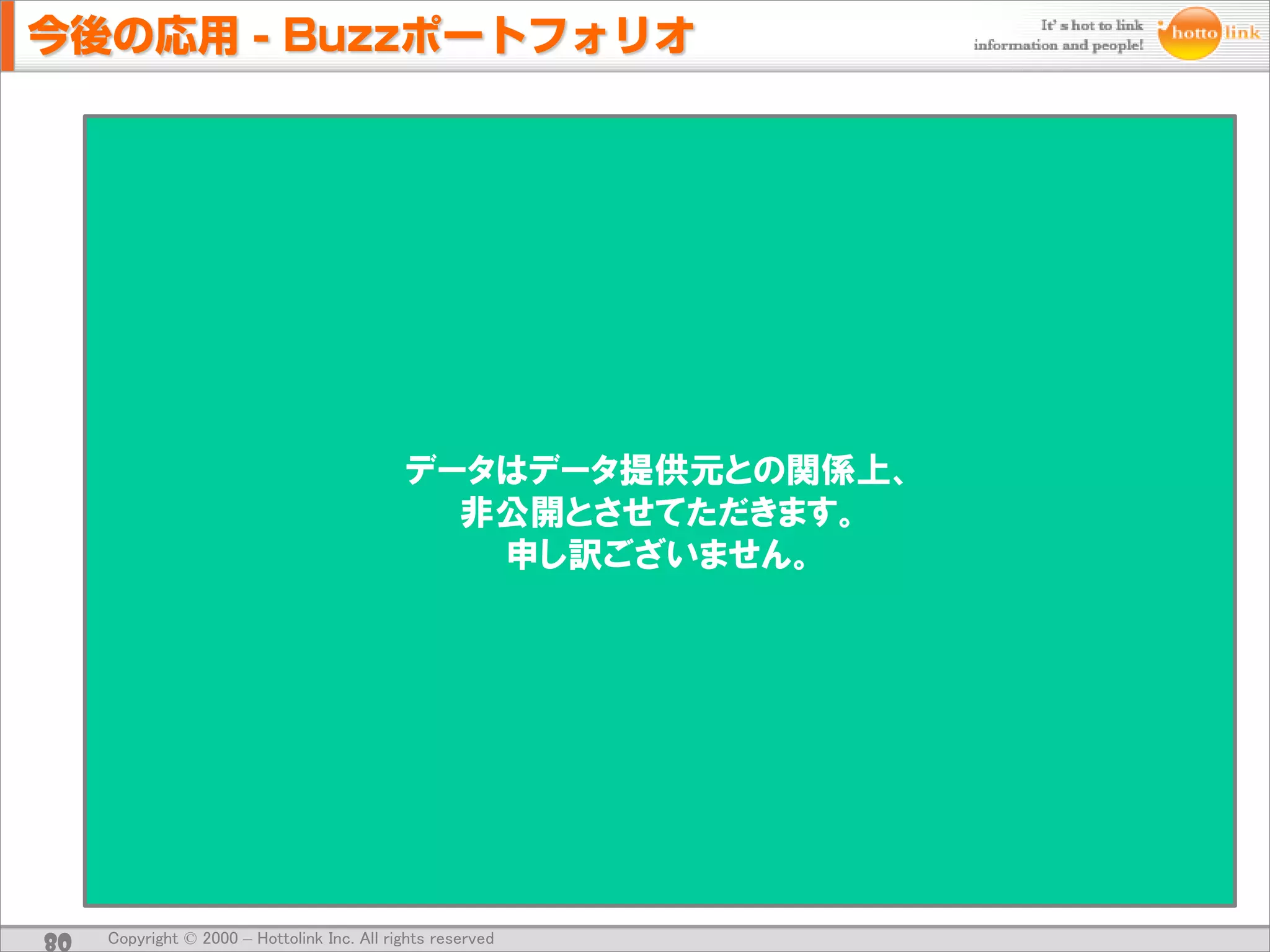Click the apology line "申し訳ございません。"
Screen dimensions: 1270x952
[657, 554]
